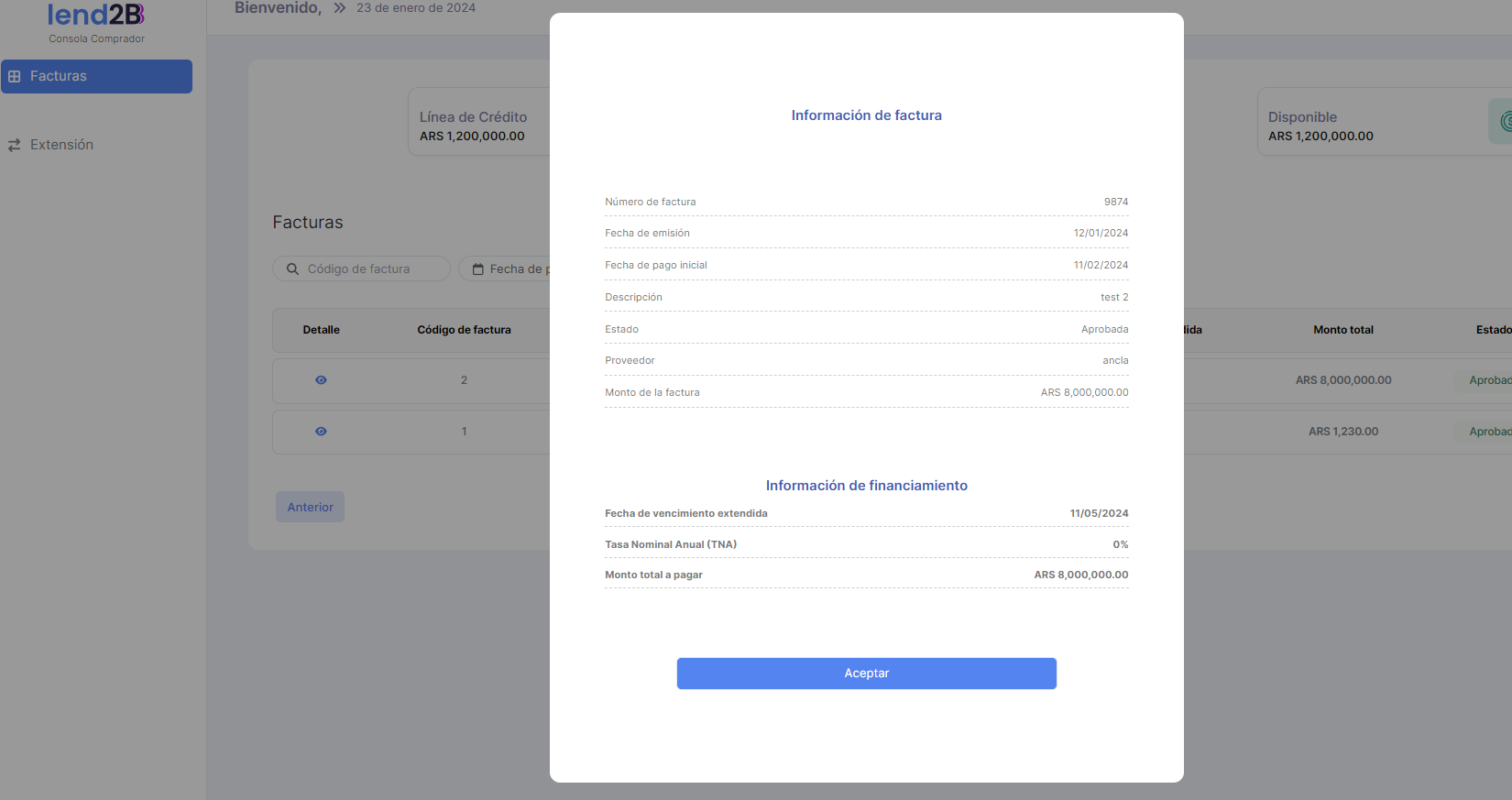1512x800 pixels.
Task: Open the Extensión sidebar section
Action: tap(61, 145)
